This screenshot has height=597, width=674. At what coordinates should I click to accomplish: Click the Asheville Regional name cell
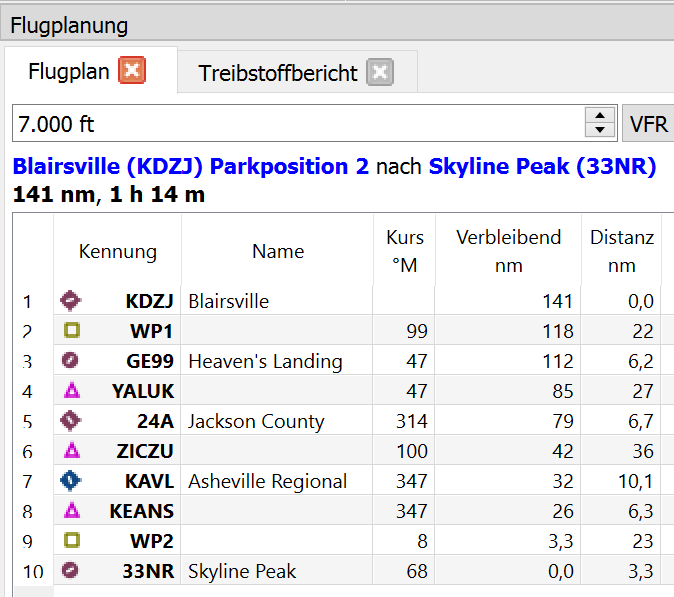(x=277, y=481)
